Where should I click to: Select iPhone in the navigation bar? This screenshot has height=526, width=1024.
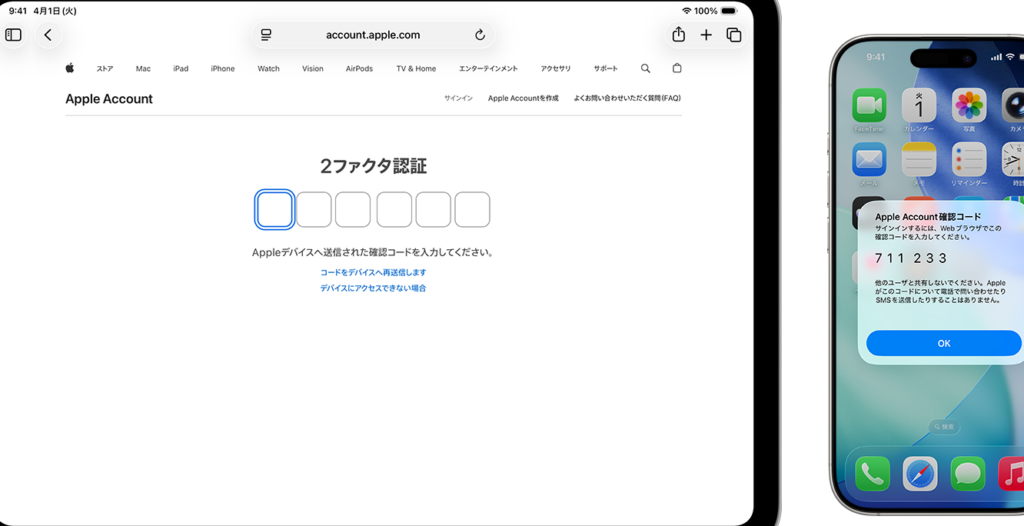click(x=223, y=69)
